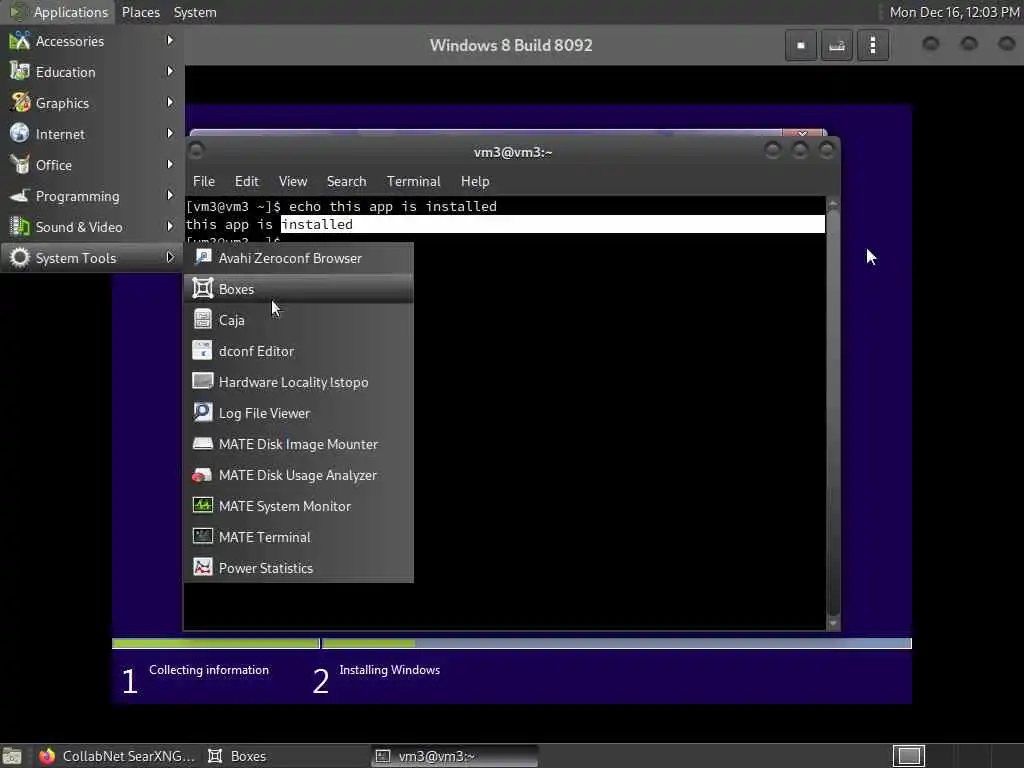Open the Applications menu in top panel
This screenshot has height=768, width=1024.
[59, 12]
